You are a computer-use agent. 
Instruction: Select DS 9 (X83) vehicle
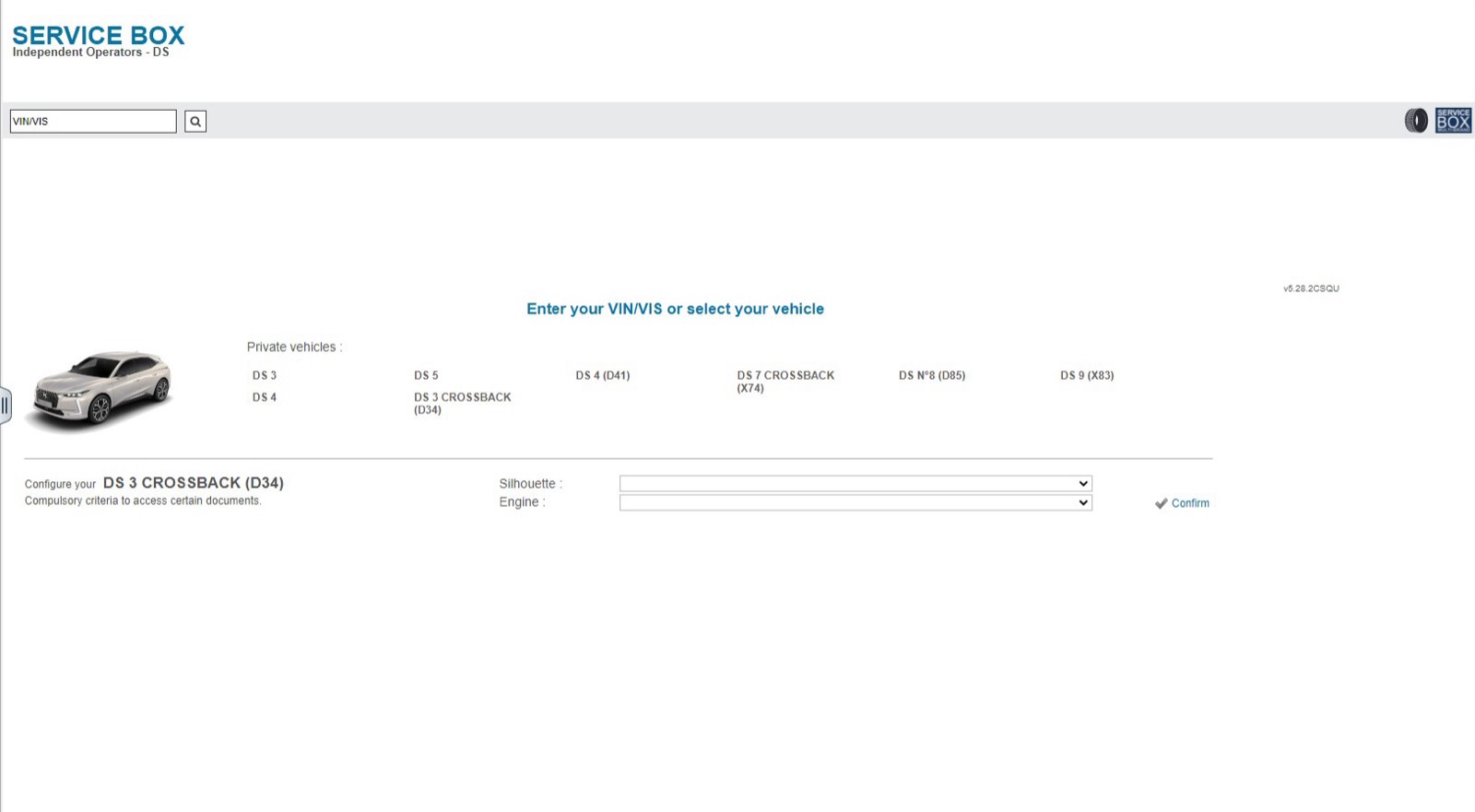tap(1087, 375)
